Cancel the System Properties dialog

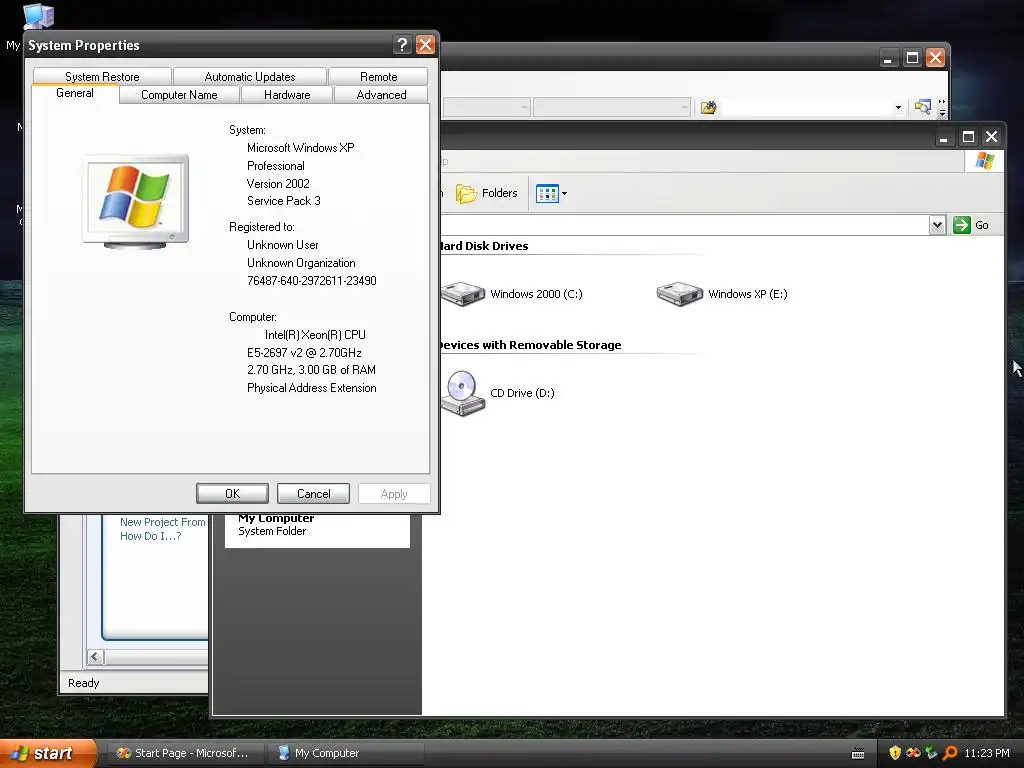tap(313, 494)
